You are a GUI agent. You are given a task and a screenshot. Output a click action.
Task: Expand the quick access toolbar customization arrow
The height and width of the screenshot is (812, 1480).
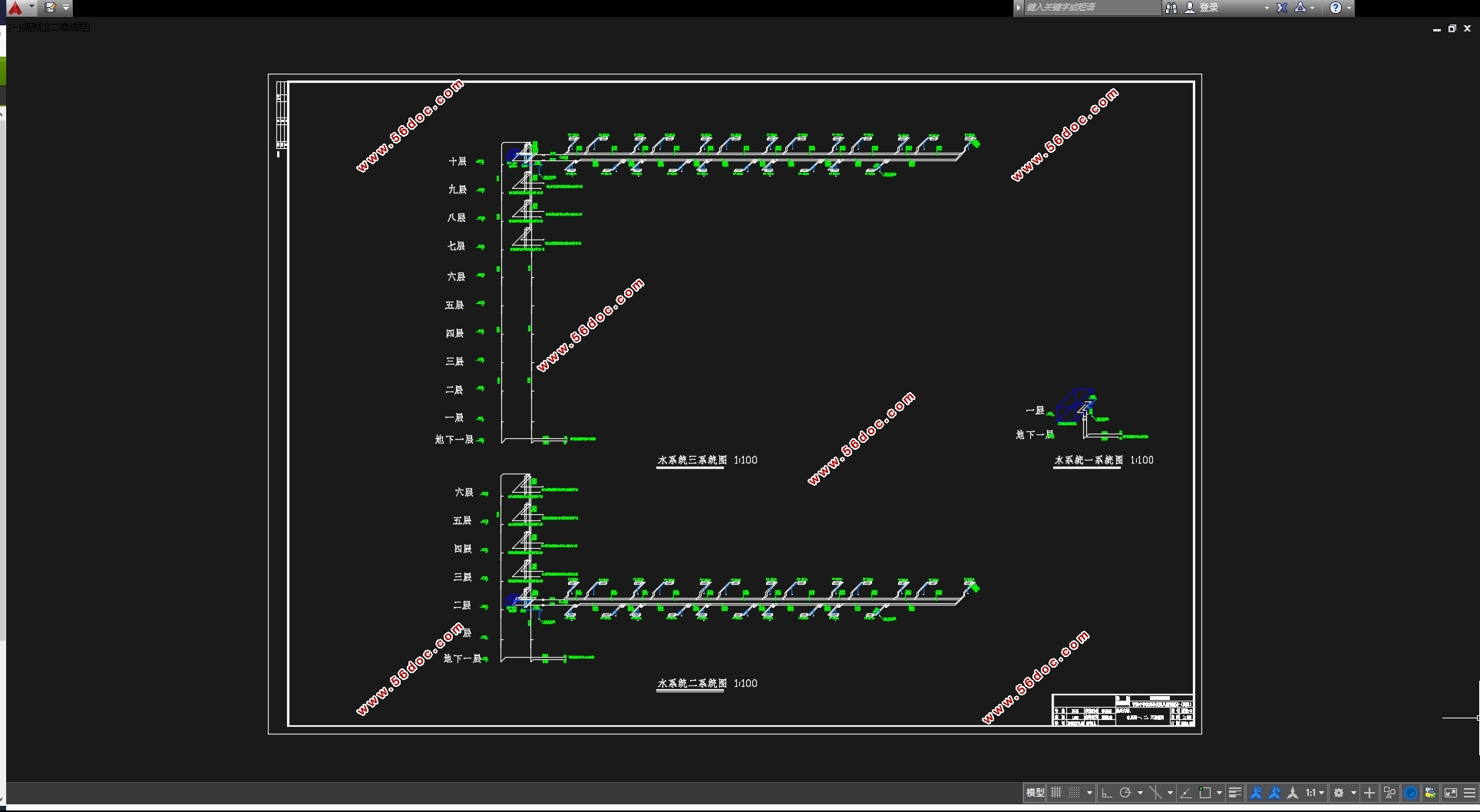click(66, 8)
